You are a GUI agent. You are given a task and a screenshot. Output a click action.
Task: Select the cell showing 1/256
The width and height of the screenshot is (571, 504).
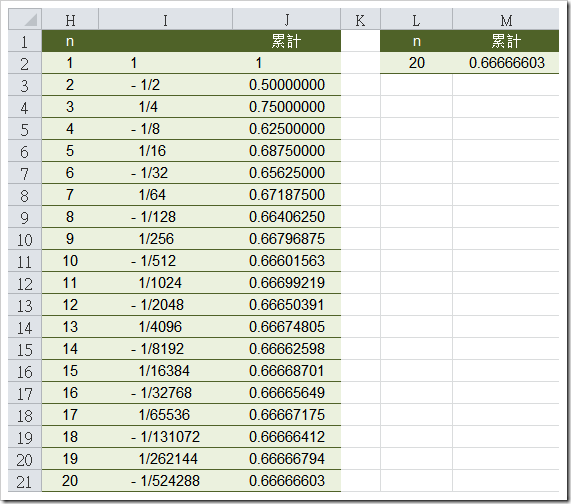point(165,239)
